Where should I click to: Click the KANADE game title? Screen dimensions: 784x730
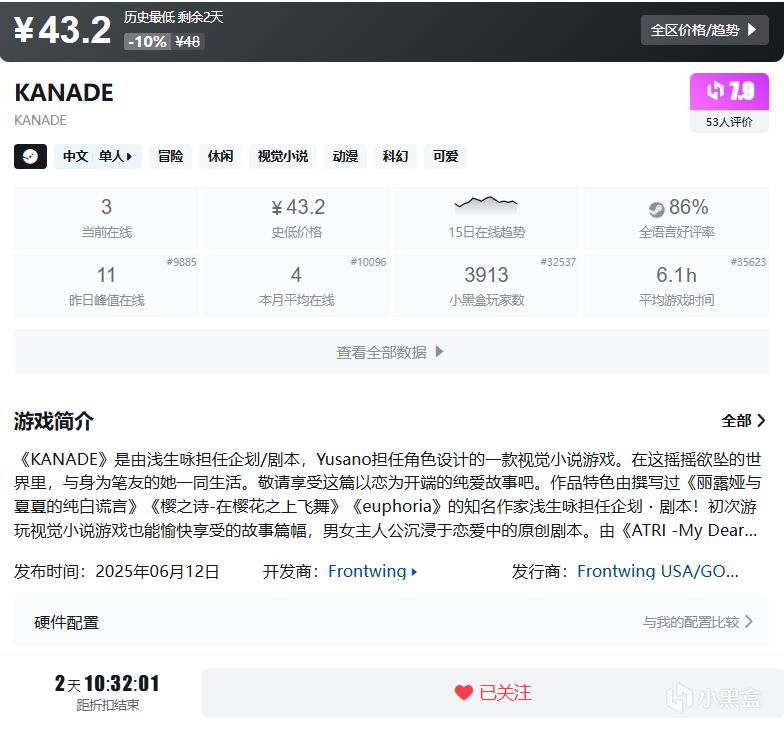[64, 92]
